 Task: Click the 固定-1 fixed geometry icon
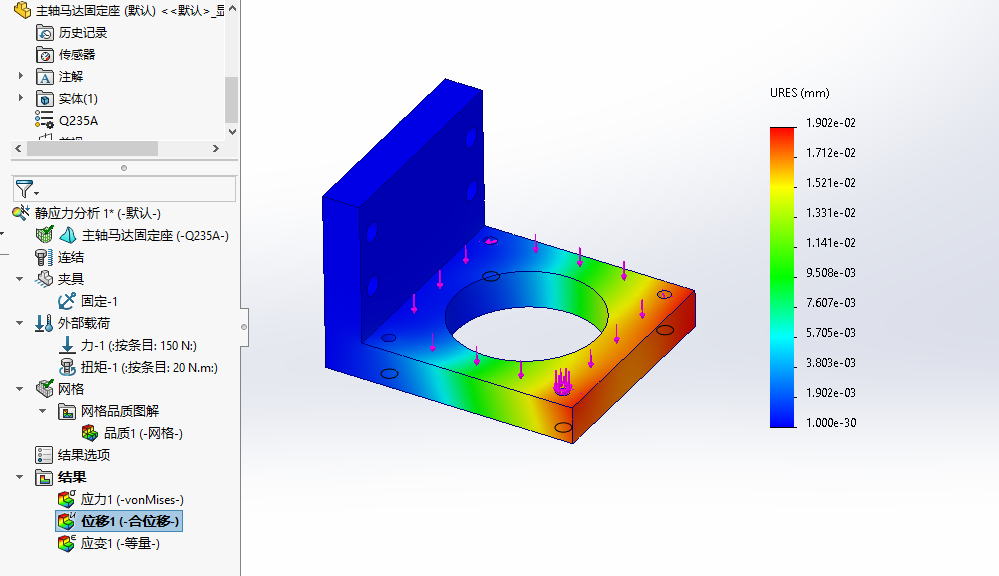66,301
